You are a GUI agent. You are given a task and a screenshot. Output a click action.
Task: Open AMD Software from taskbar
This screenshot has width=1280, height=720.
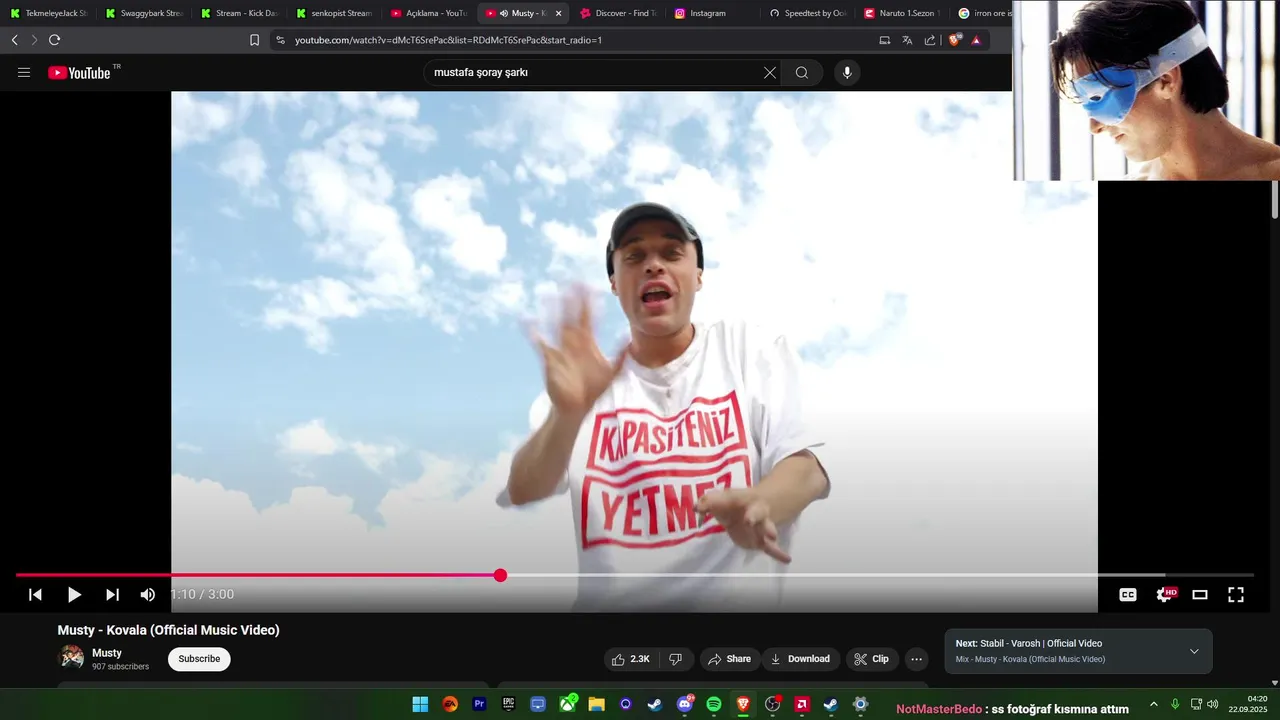[x=801, y=704]
